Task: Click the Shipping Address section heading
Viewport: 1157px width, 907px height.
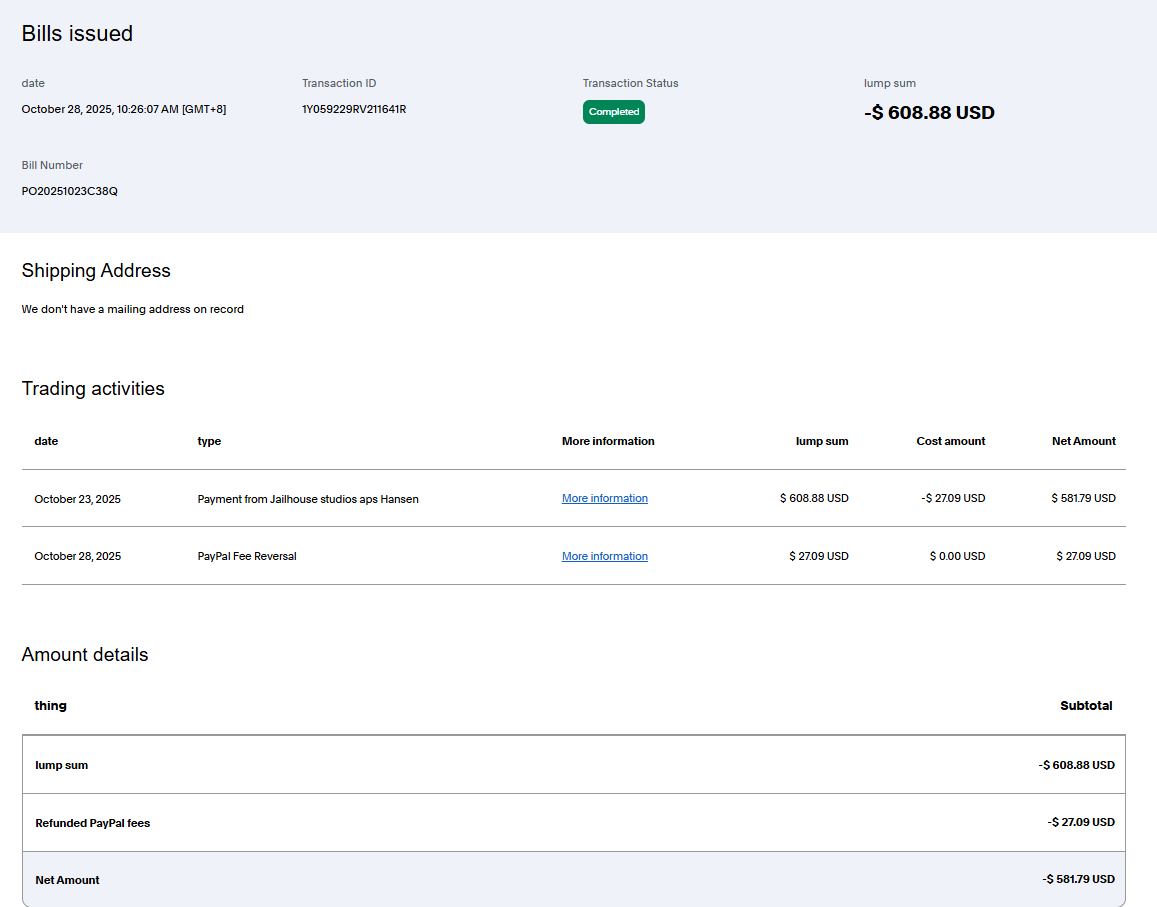Action: [96, 271]
